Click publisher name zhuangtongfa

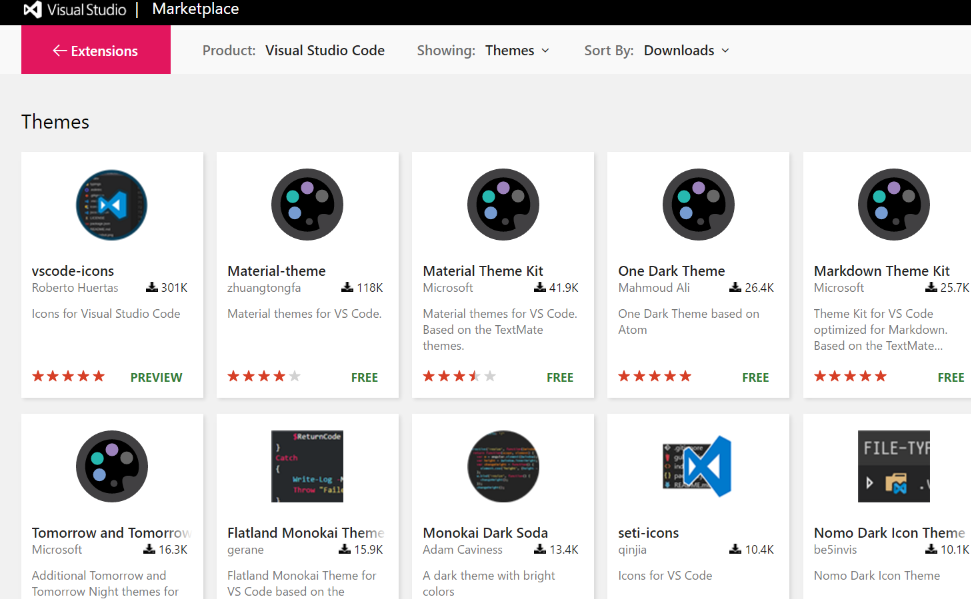[264, 287]
